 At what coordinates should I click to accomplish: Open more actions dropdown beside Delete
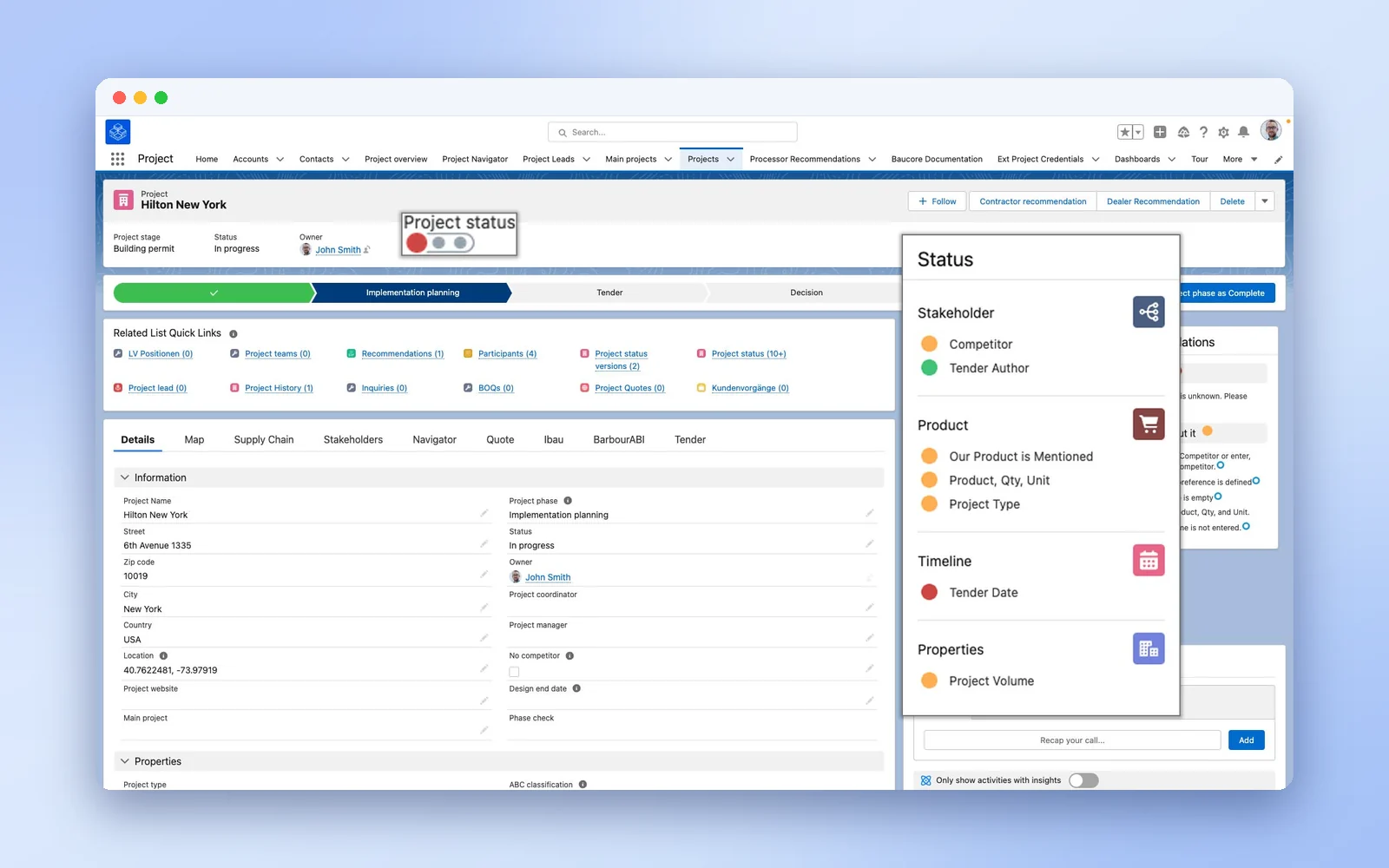point(1265,201)
